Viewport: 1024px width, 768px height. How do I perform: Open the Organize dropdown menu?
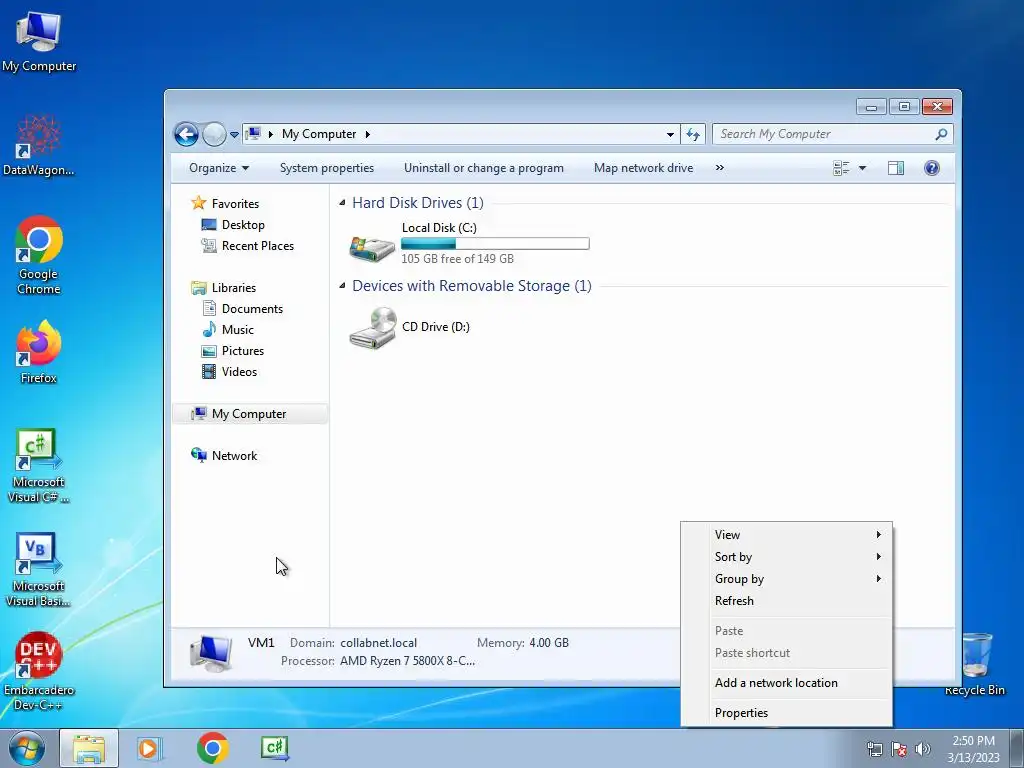point(219,168)
